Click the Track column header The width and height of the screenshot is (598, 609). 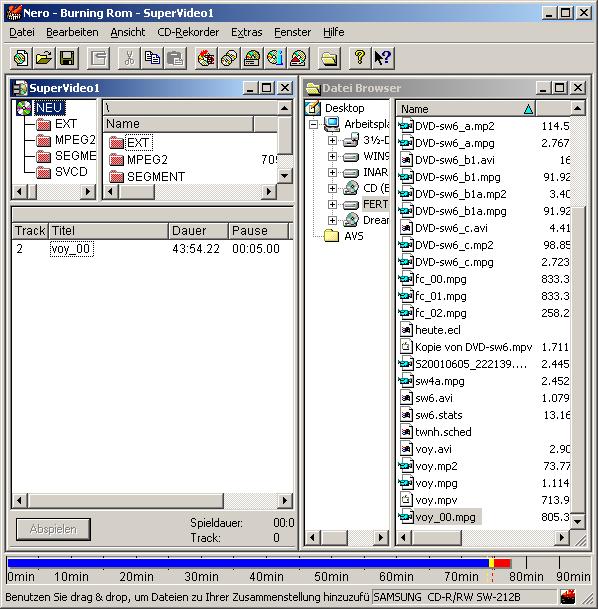click(x=30, y=231)
